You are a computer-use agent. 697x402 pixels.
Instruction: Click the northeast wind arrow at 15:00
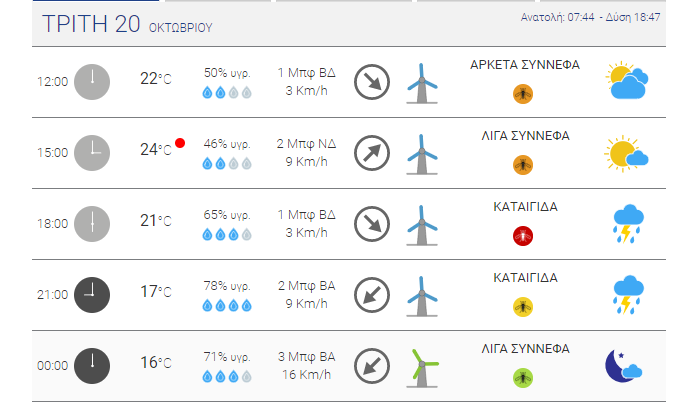(x=372, y=153)
